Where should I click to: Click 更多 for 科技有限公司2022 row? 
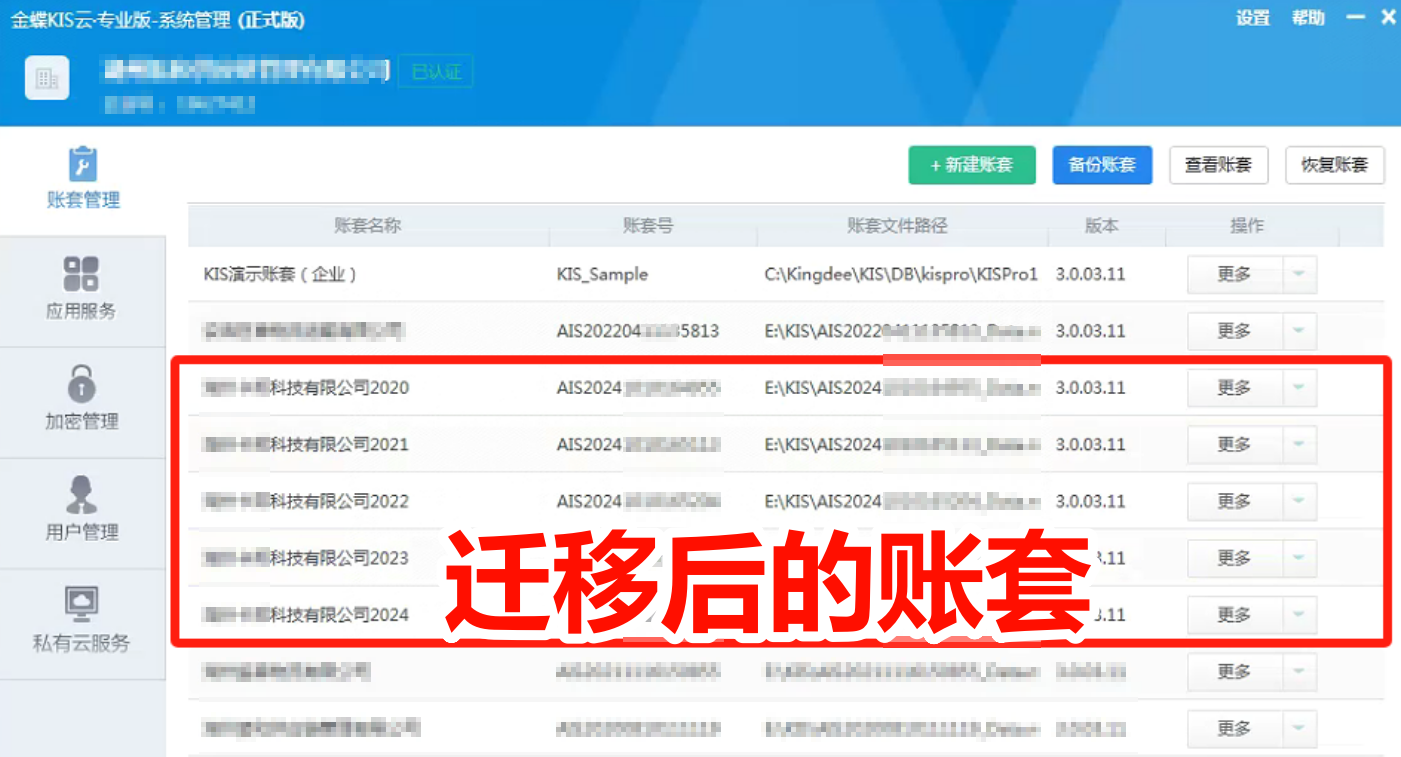[1234, 501]
